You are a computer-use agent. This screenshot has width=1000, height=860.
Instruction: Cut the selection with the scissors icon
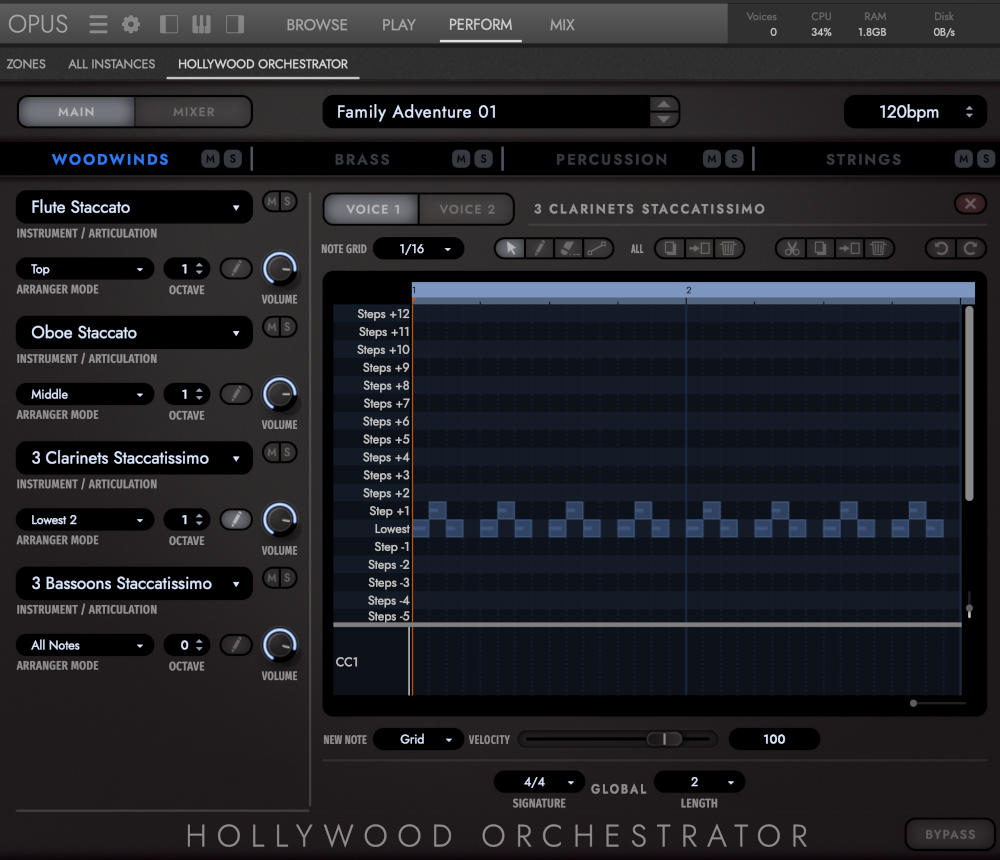[793, 248]
